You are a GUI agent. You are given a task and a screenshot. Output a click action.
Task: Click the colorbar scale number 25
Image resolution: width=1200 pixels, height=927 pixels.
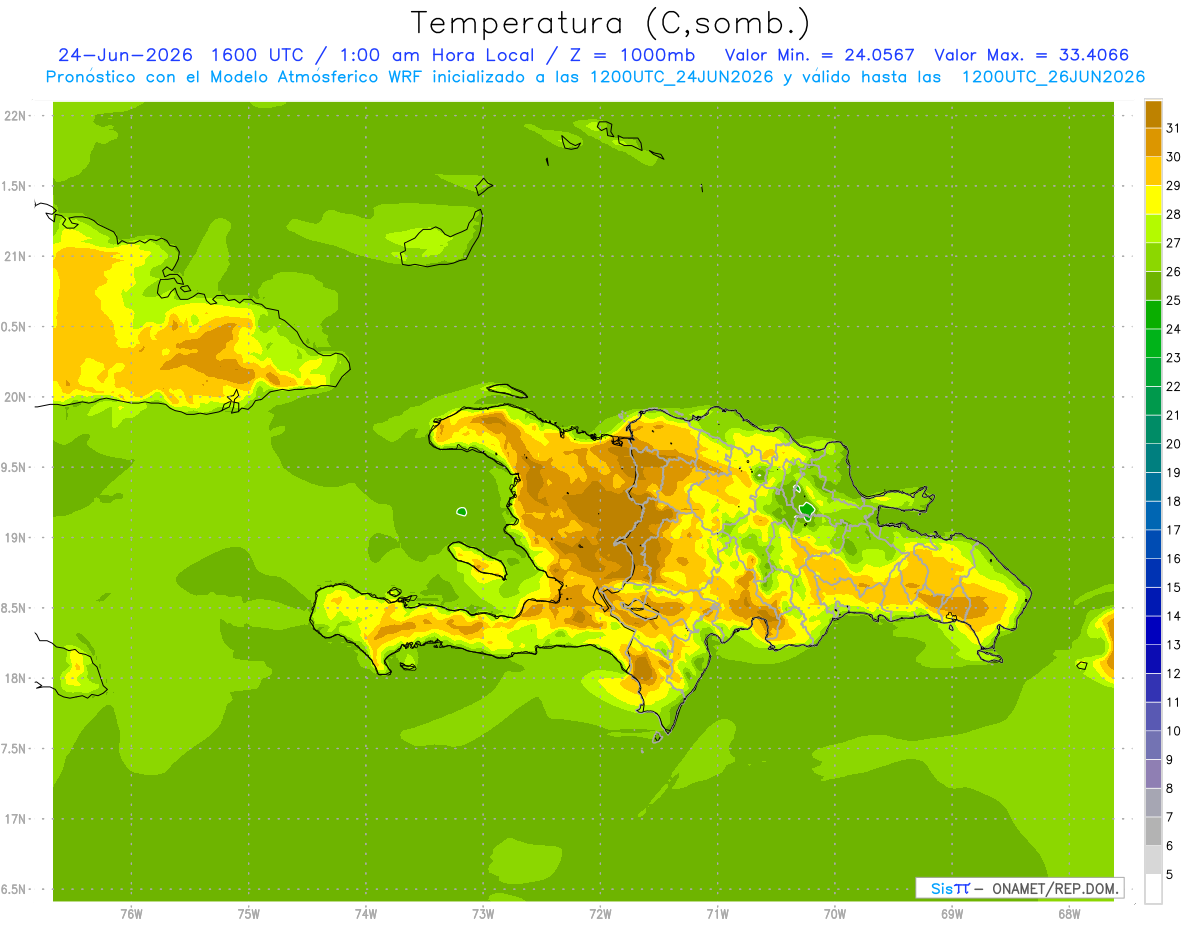point(1174,300)
